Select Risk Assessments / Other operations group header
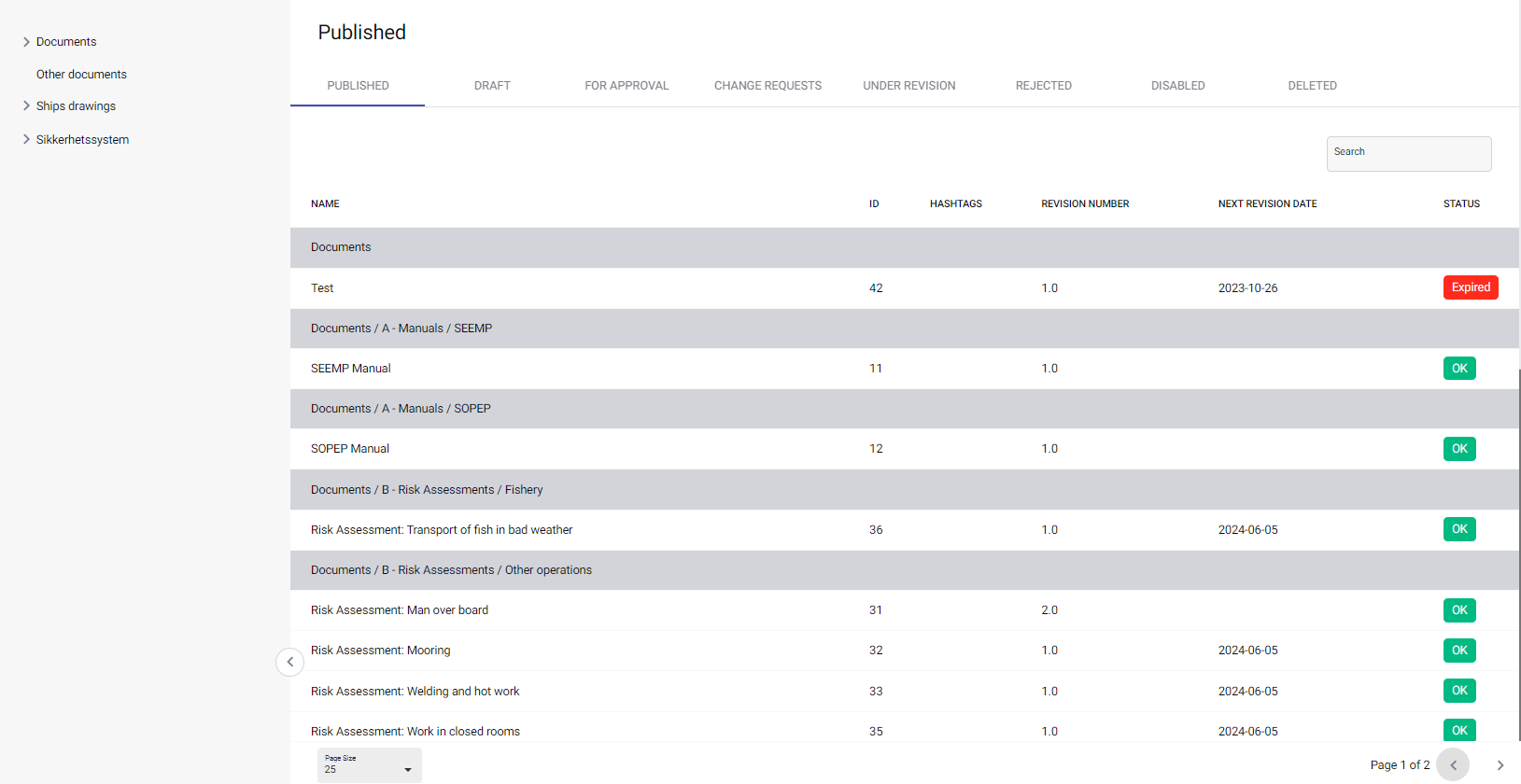The width and height of the screenshot is (1521, 784). click(904, 570)
